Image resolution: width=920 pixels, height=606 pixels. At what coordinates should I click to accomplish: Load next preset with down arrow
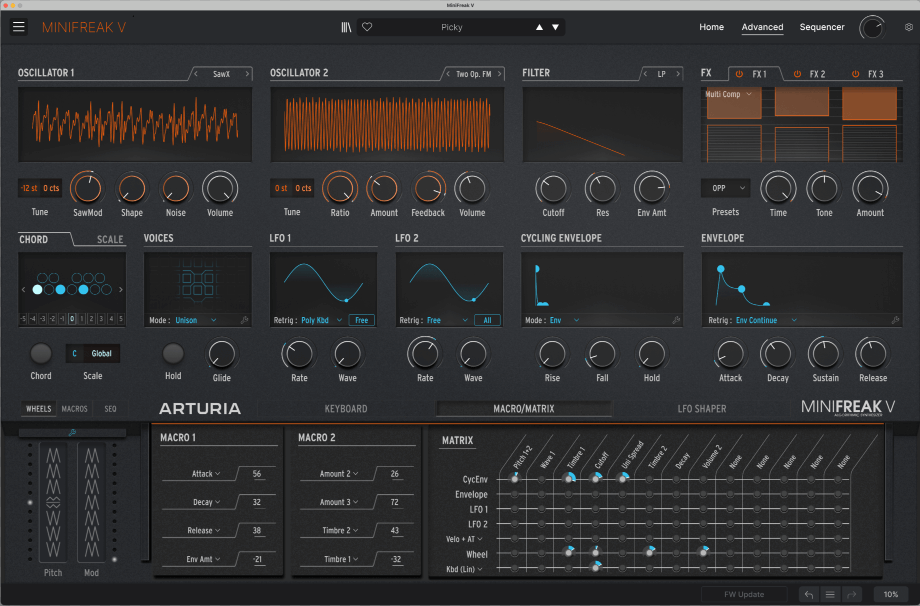tap(555, 27)
